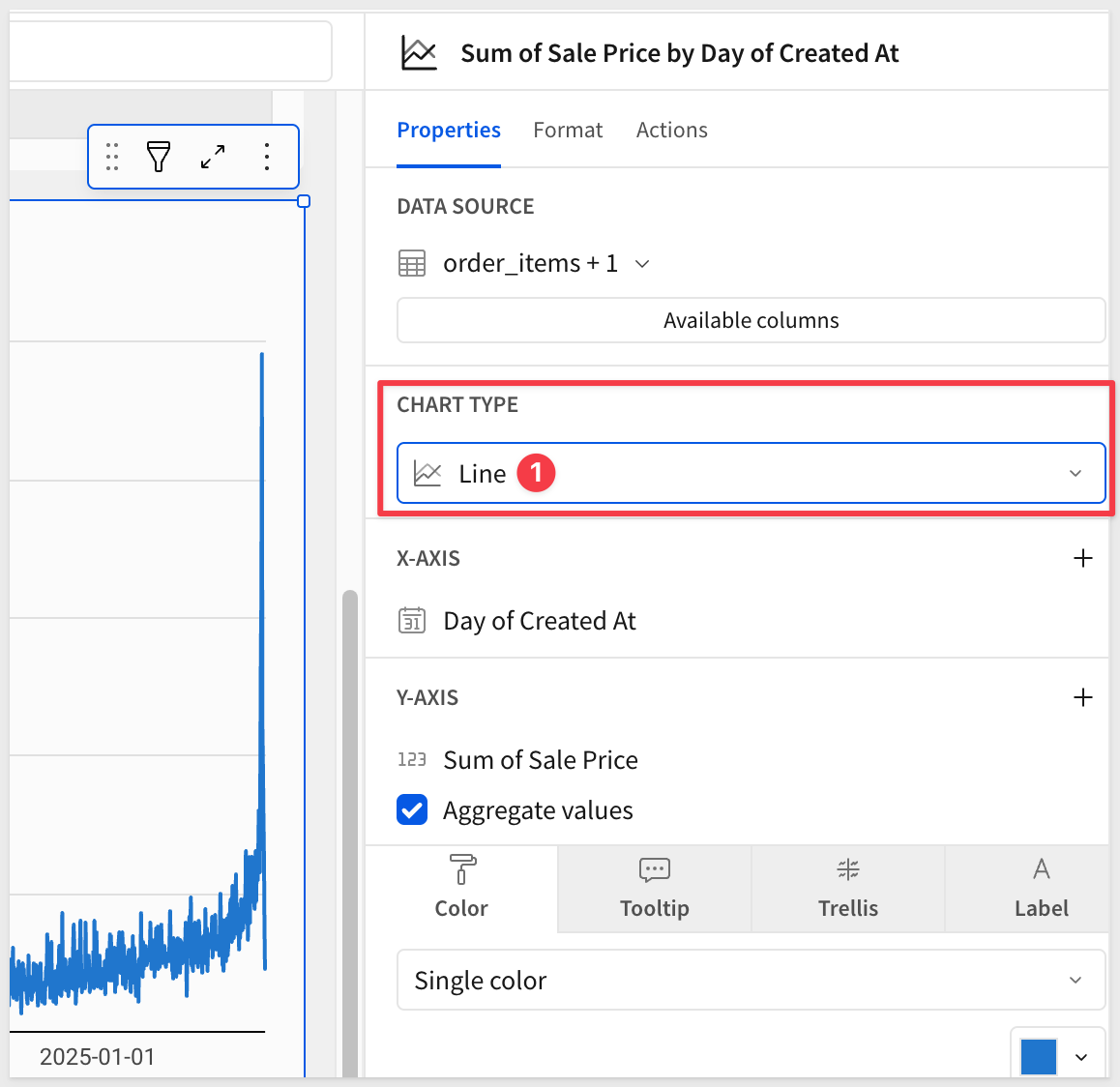Open the three-dot more options menu

click(267, 156)
